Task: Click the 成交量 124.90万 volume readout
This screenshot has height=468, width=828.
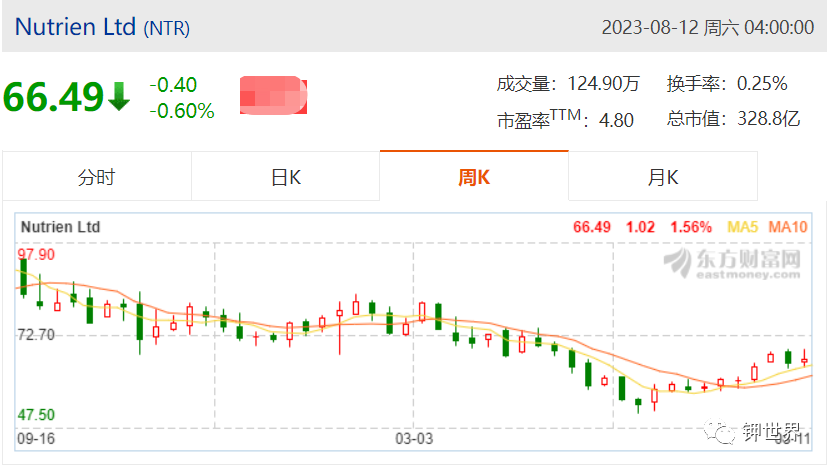Action: 568,83
